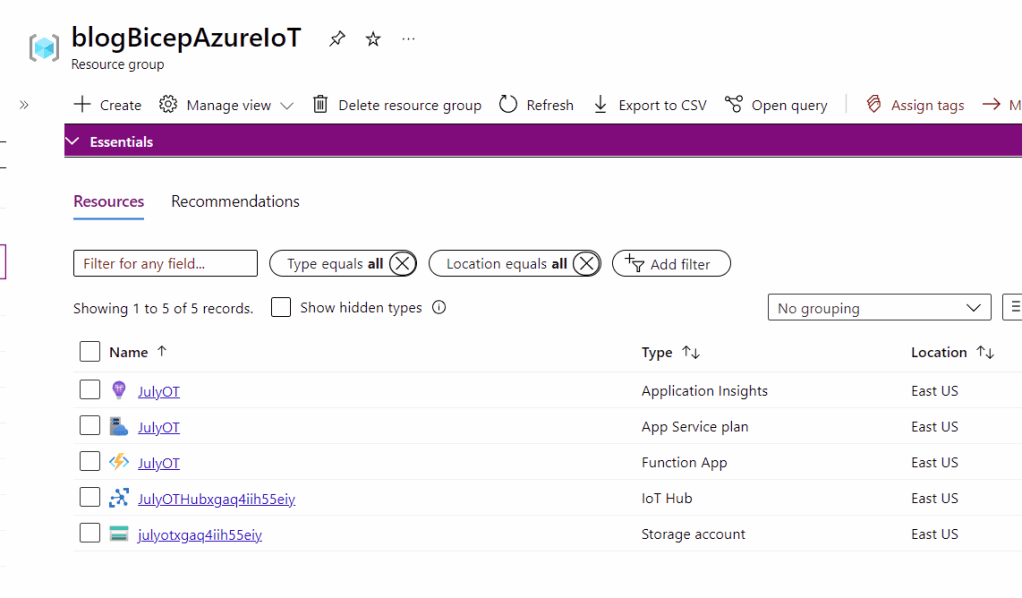The width and height of the screenshot is (1022, 598).
Task: Clear the Location equals all filter
Action: (586, 264)
